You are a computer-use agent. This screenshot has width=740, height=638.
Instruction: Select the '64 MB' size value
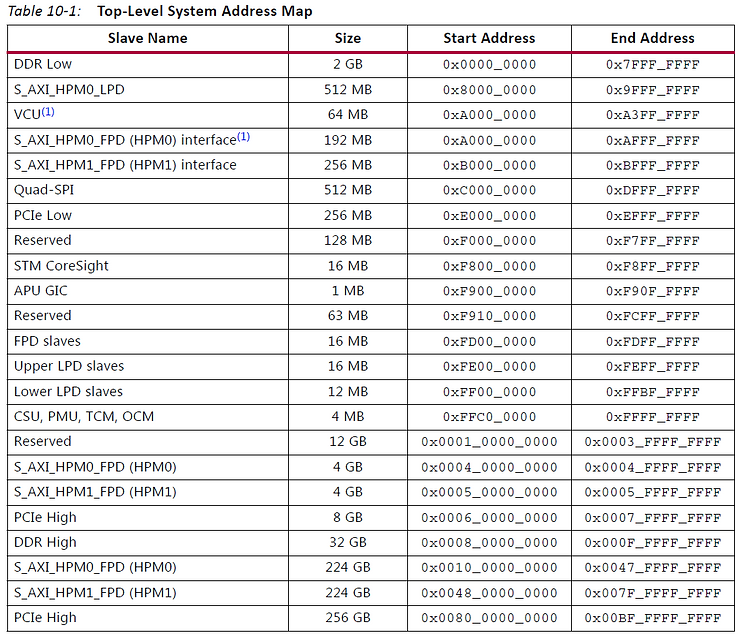(348, 115)
